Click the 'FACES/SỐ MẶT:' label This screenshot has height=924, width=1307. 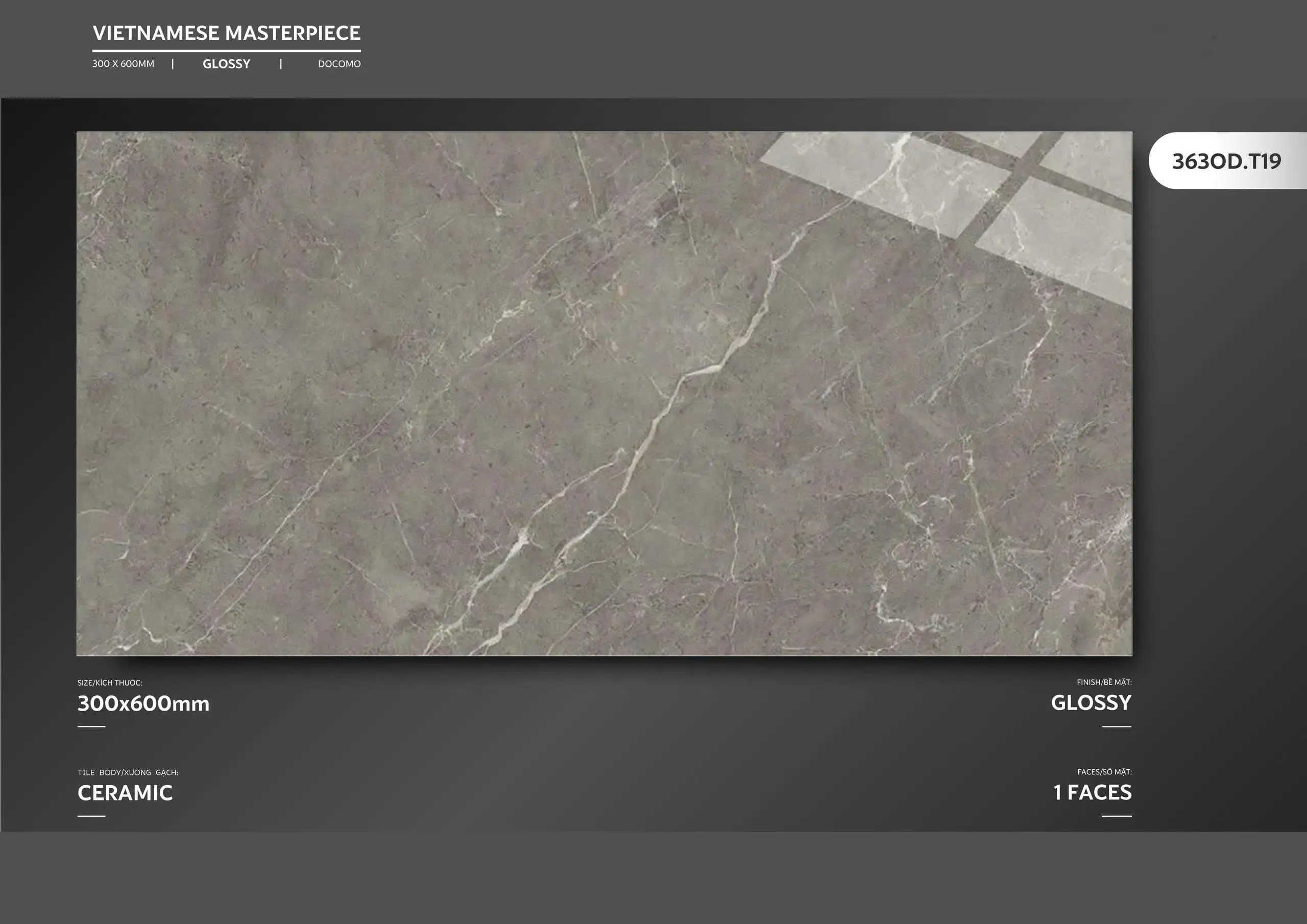coord(1104,772)
